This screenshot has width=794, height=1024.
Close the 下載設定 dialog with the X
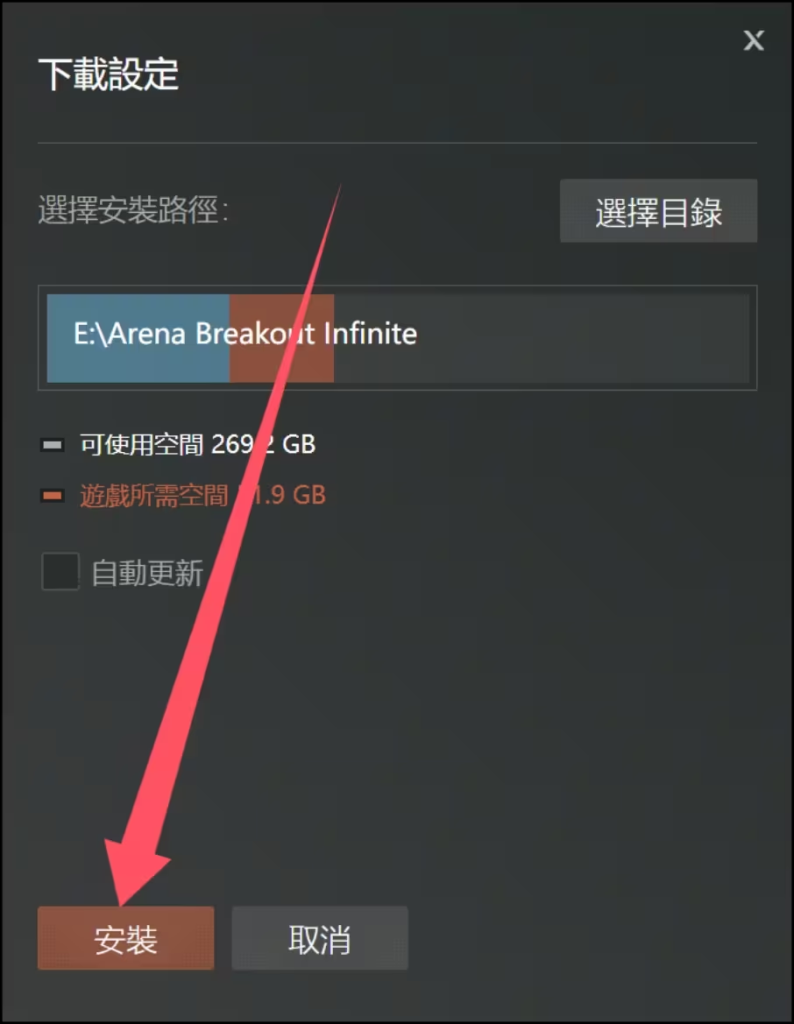(x=754, y=41)
